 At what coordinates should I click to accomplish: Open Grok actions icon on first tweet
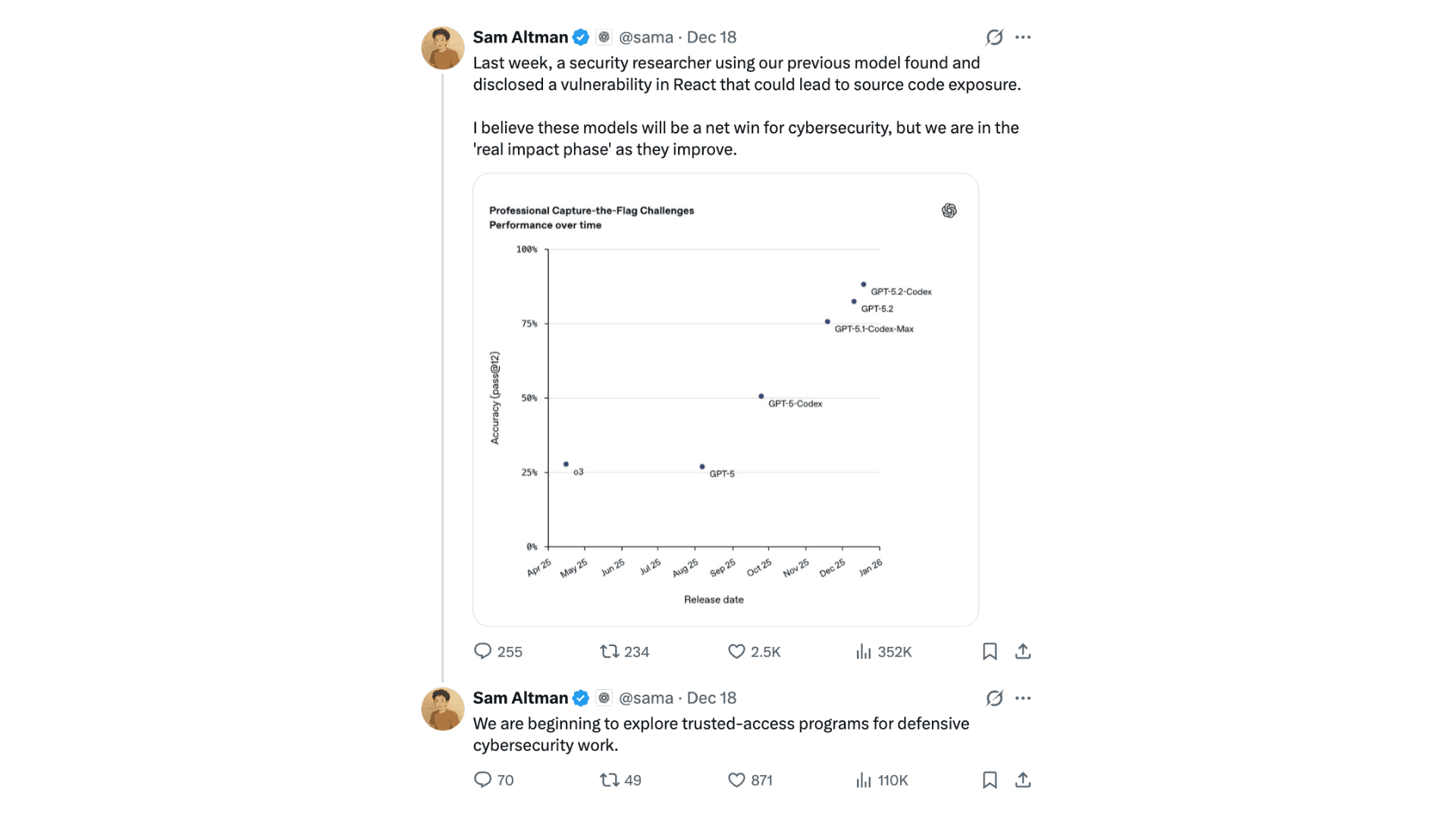pos(994,37)
